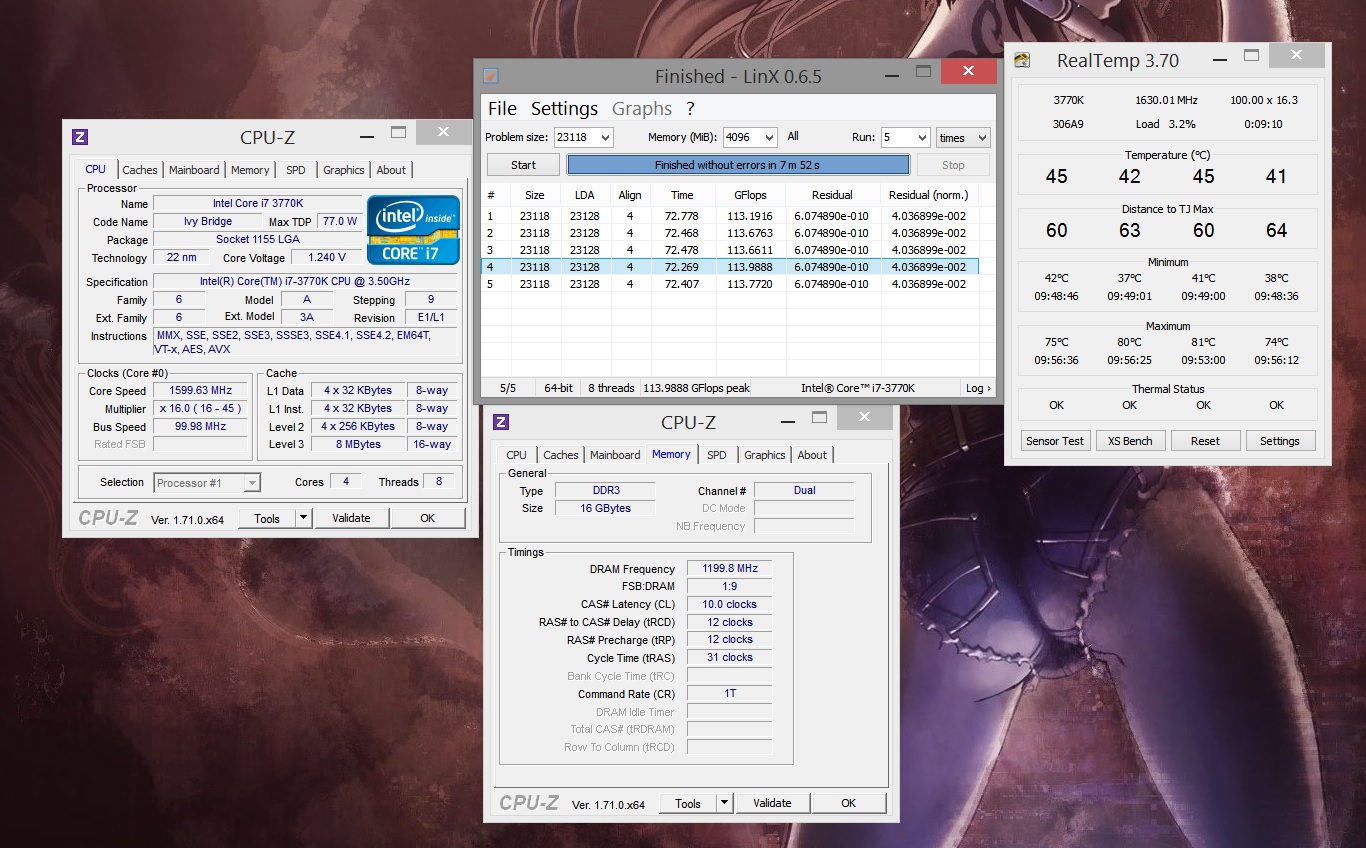Click the CPU-Z icon above the Memory timings window
Image resolution: width=1366 pixels, height=848 pixels.
pyautogui.click(x=501, y=422)
